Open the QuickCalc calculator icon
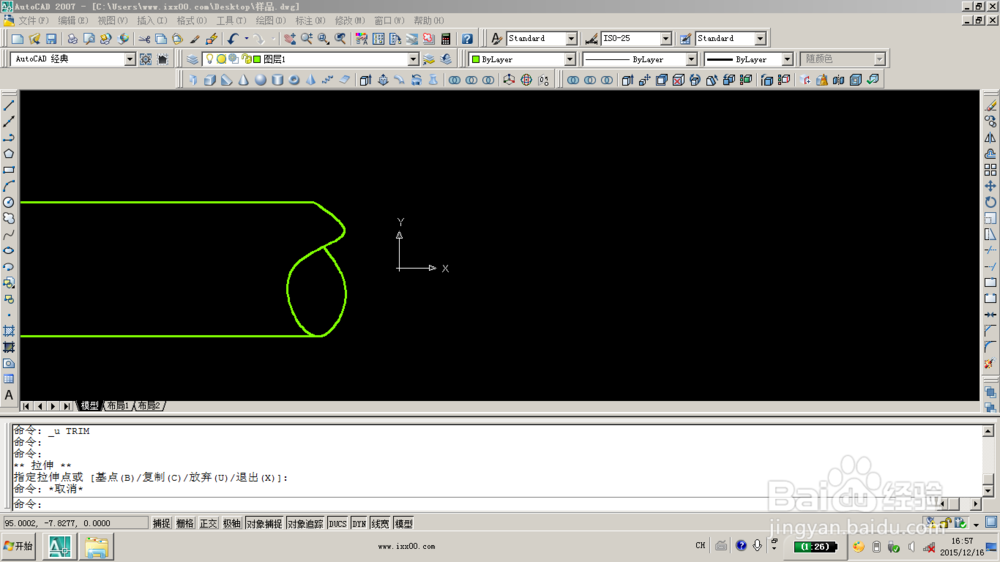Viewport: 1000px width, 562px height. (446, 38)
